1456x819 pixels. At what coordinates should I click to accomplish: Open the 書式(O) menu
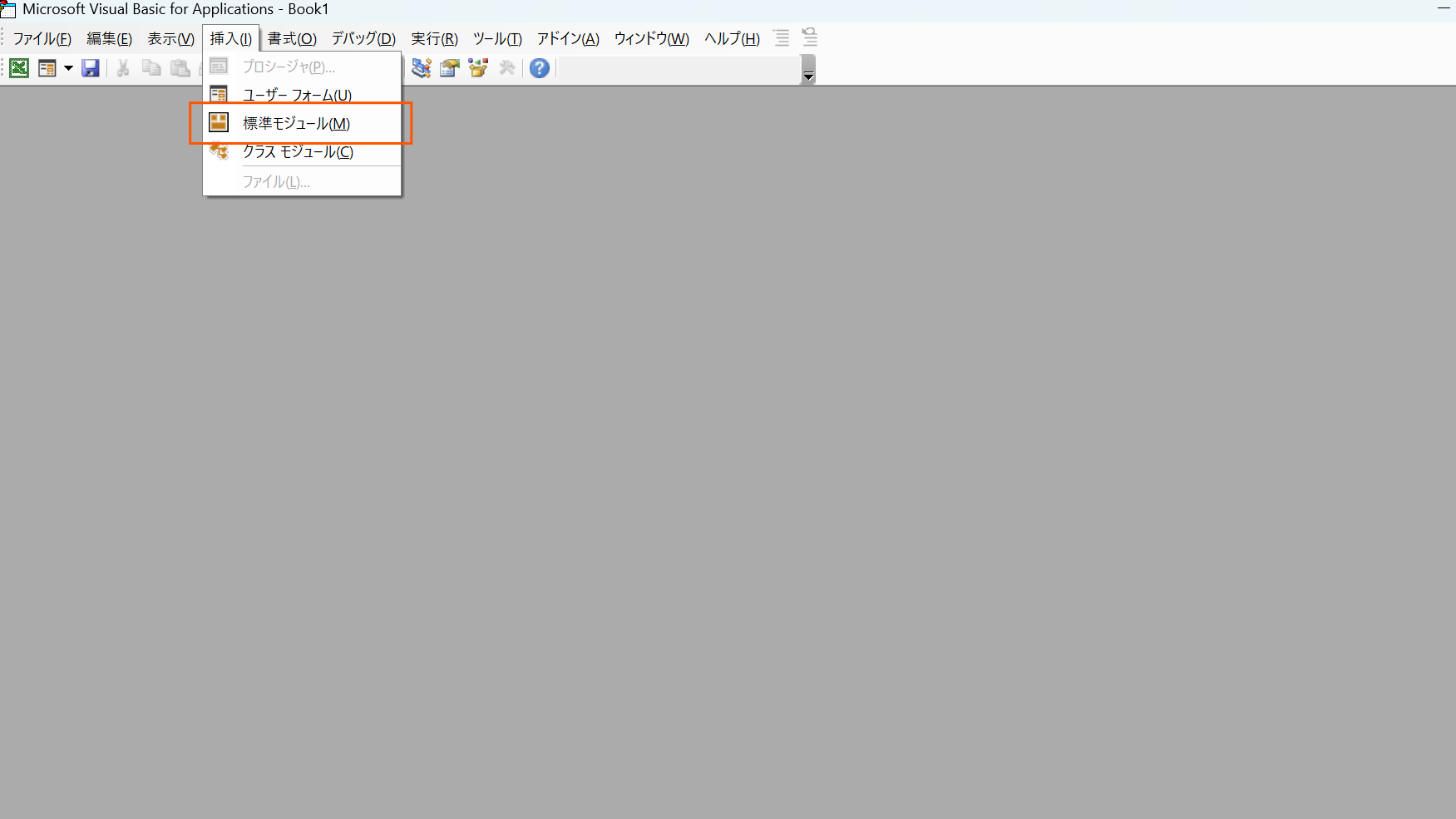(292, 39)
